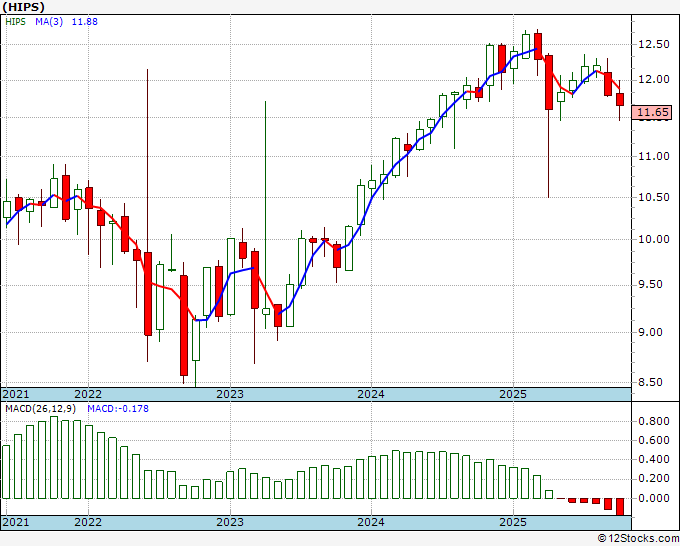The image size is (680, 546).
Task: Click the largest negative red MACD histogram bar
Action: pyautogui.click(x=620, y=507)
